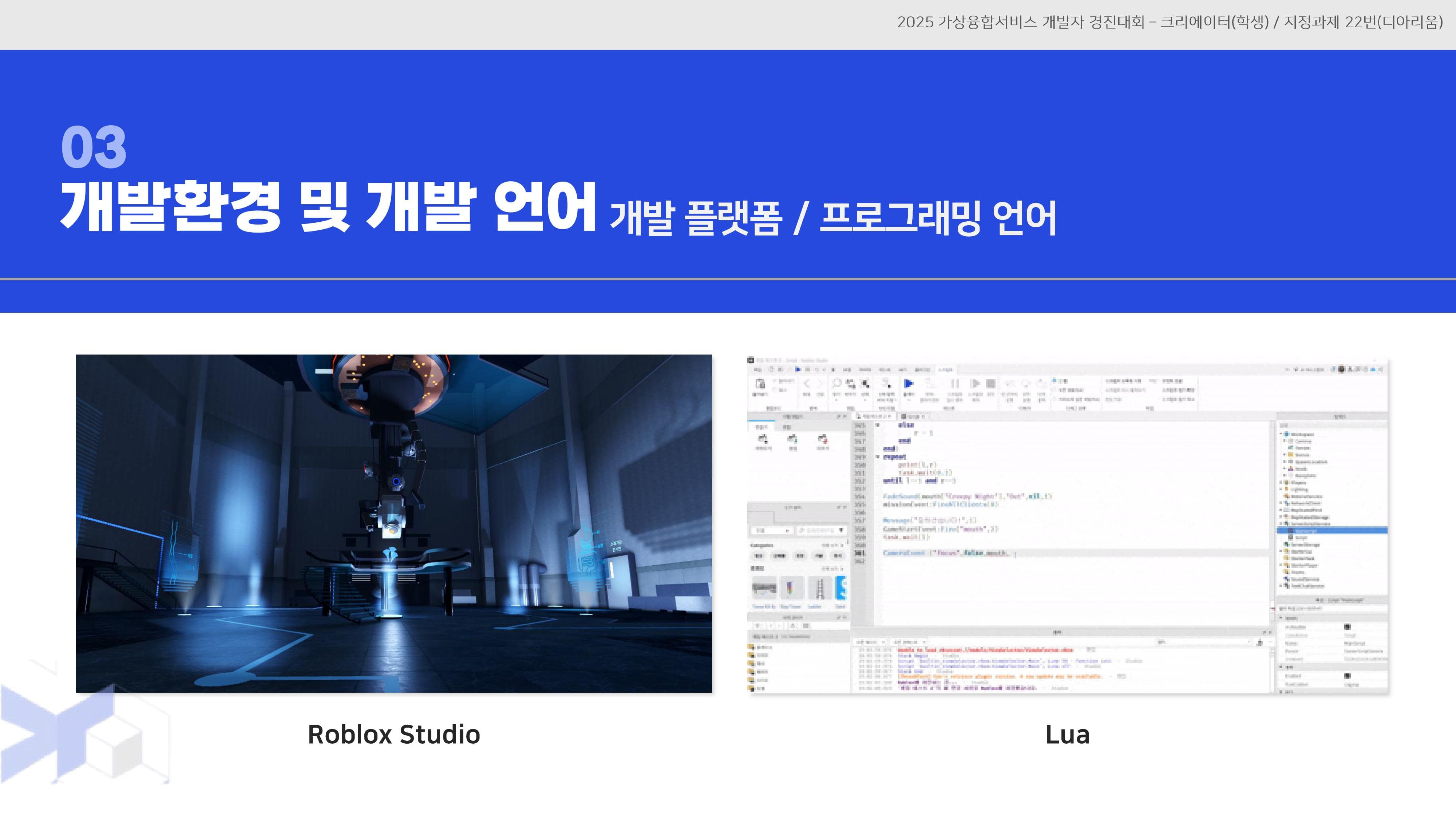Click the Undo back-arrow icon
The image size is (1456, 819).
pyautogui.click(x=807, y=383)
